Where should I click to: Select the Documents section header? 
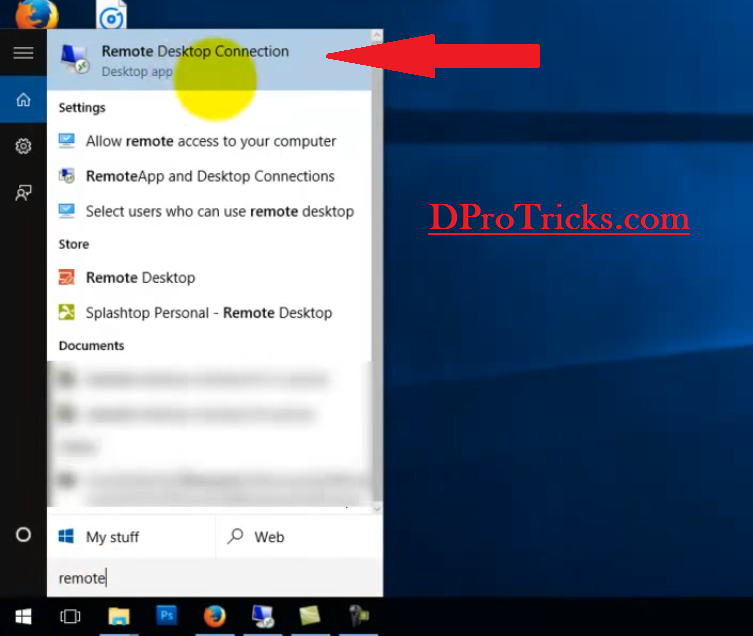[91, 345]
